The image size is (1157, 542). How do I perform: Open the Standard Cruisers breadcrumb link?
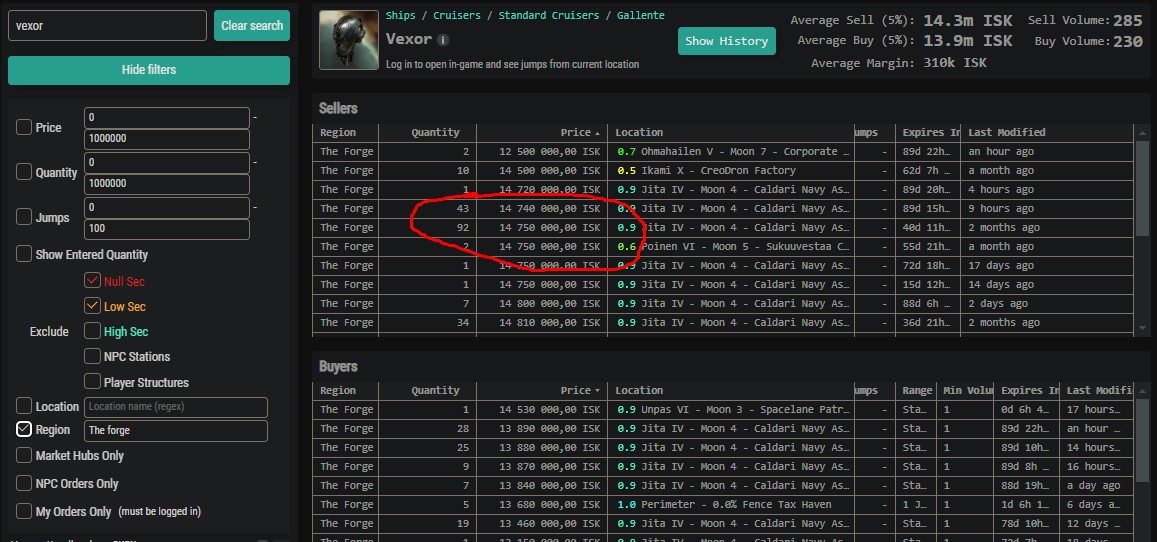pyautogui.click(x=547, y=15)
